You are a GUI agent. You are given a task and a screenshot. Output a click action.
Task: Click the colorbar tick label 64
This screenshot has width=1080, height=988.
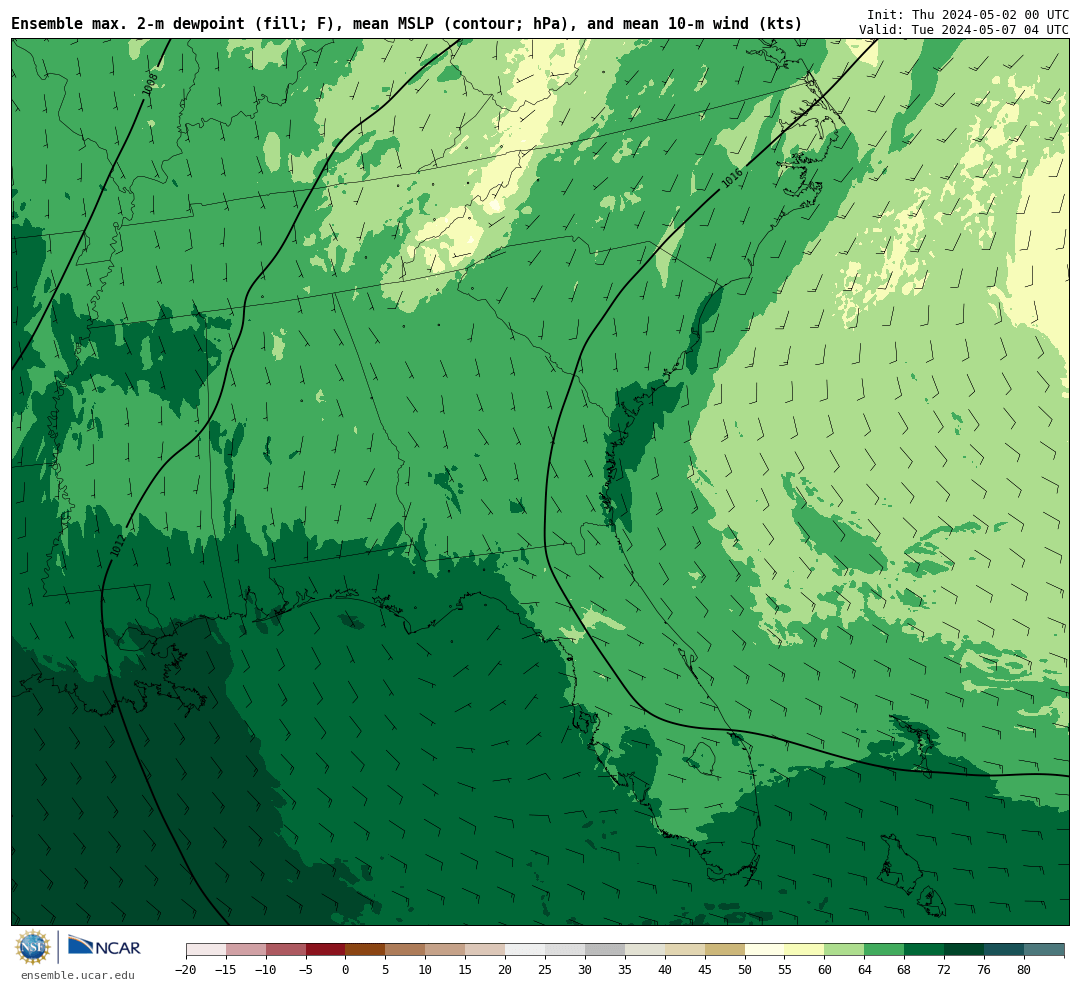coord(865,970)
